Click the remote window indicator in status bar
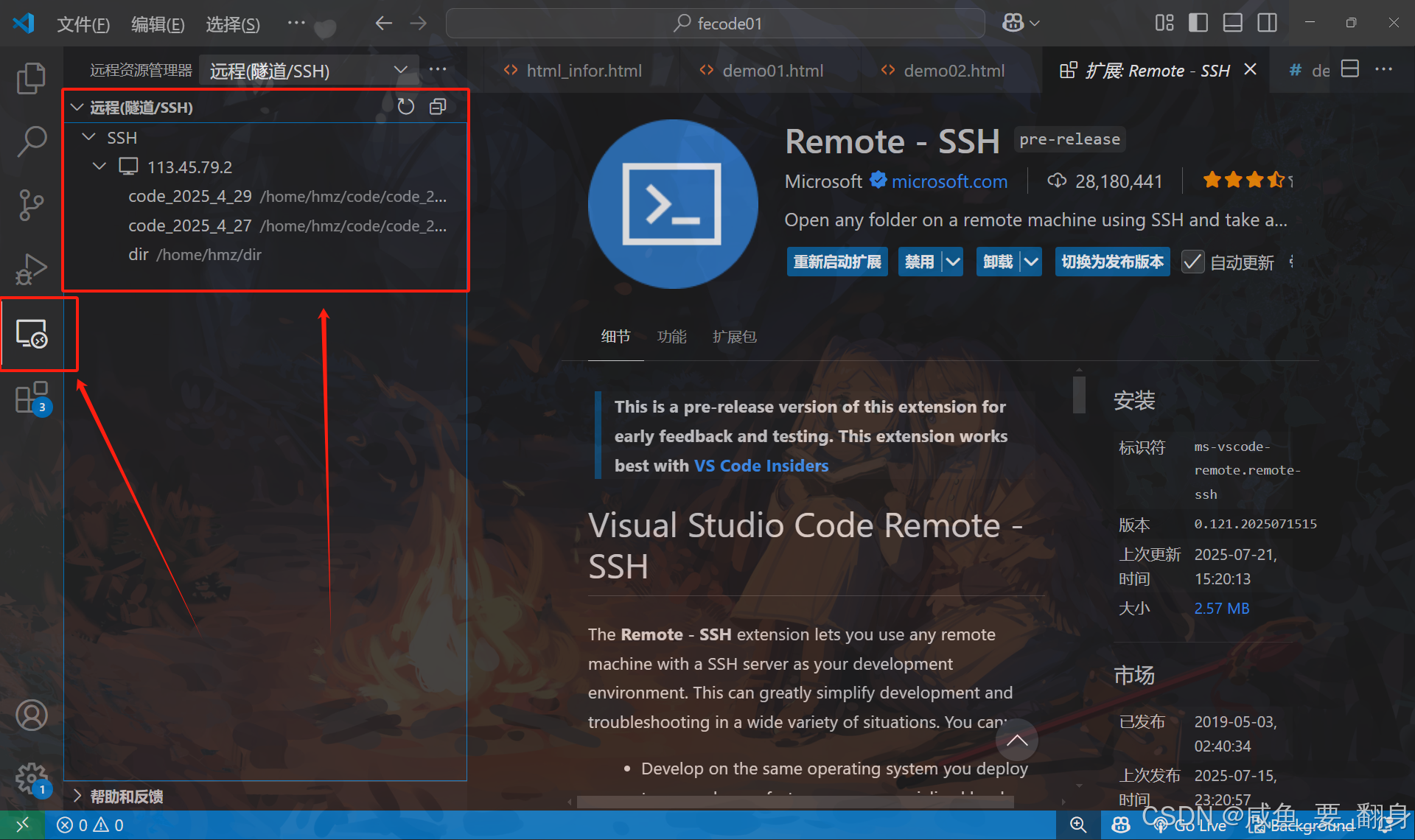The width and height of the screenshot is (1415, 840). coord(22,825)
